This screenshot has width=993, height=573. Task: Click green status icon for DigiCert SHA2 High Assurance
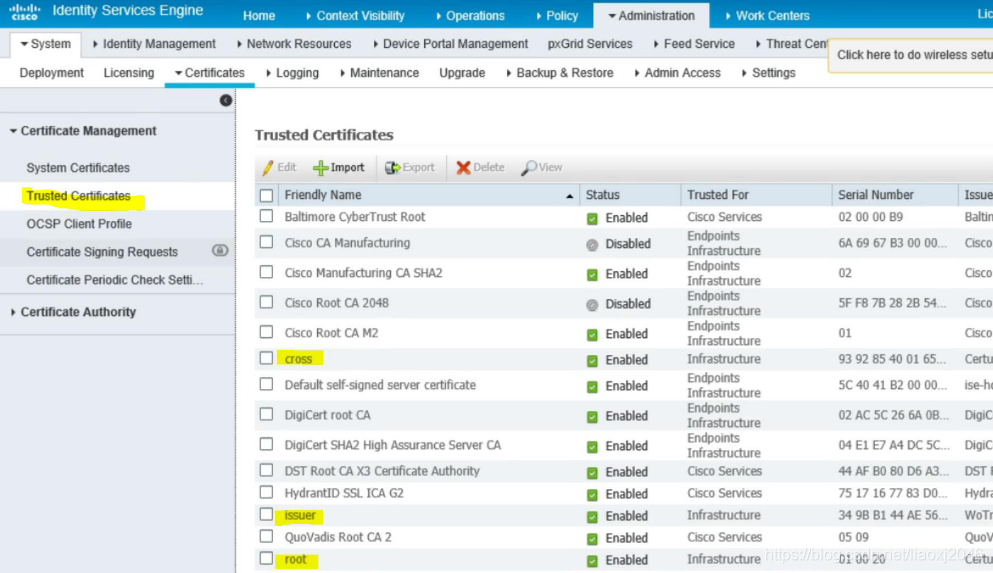(x=592, y=446)
